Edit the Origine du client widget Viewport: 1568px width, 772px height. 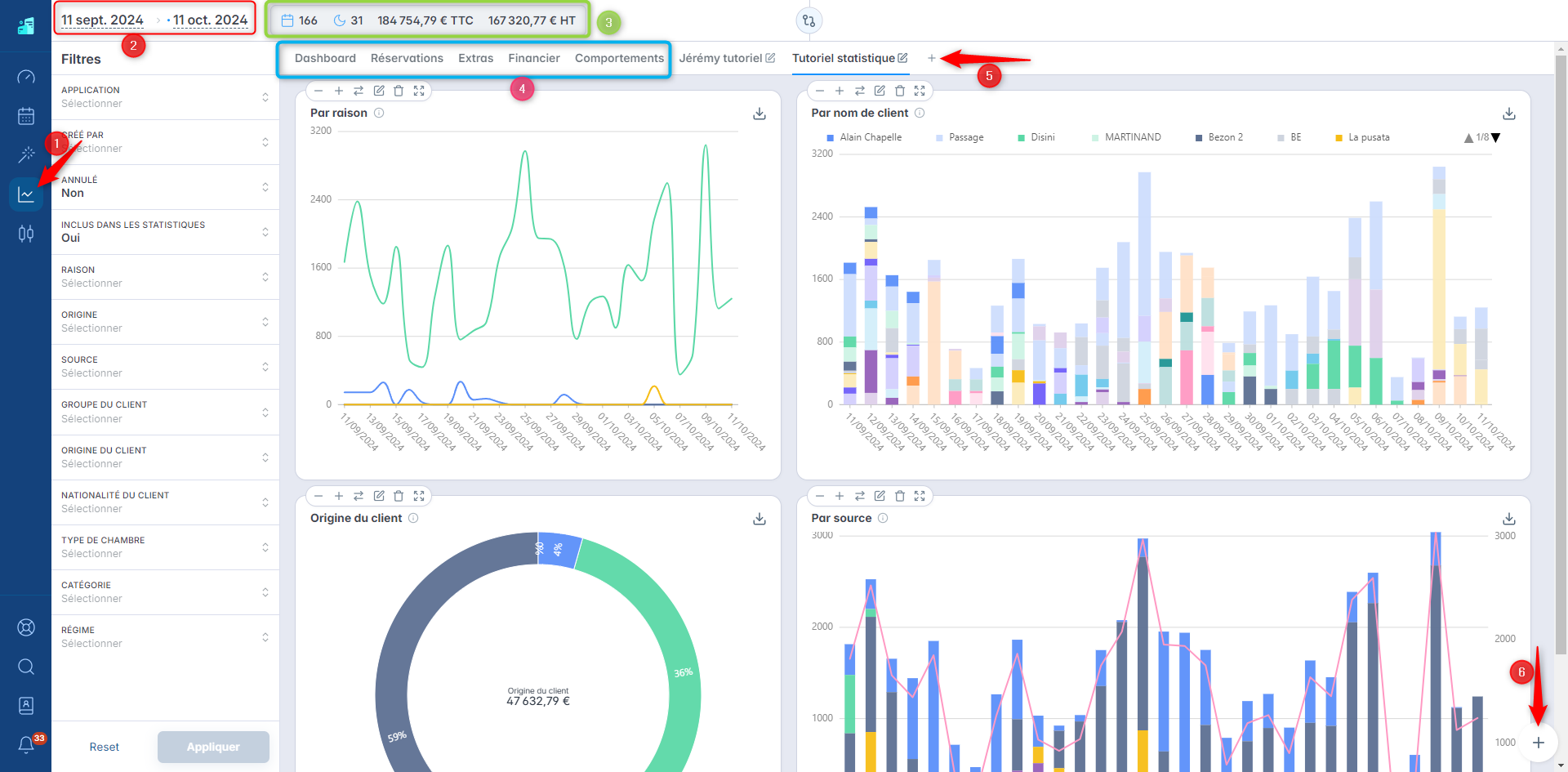(x=379, y=496)
